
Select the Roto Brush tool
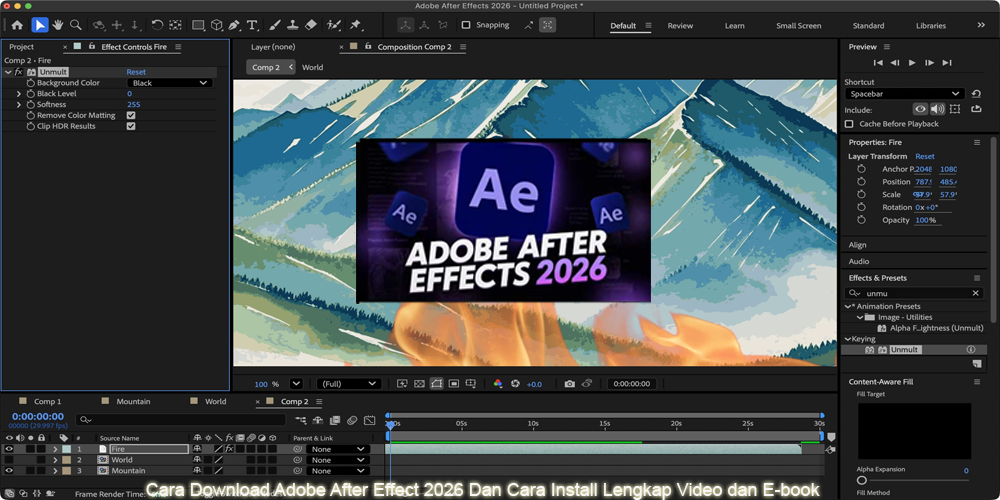(x=334, y=26)
